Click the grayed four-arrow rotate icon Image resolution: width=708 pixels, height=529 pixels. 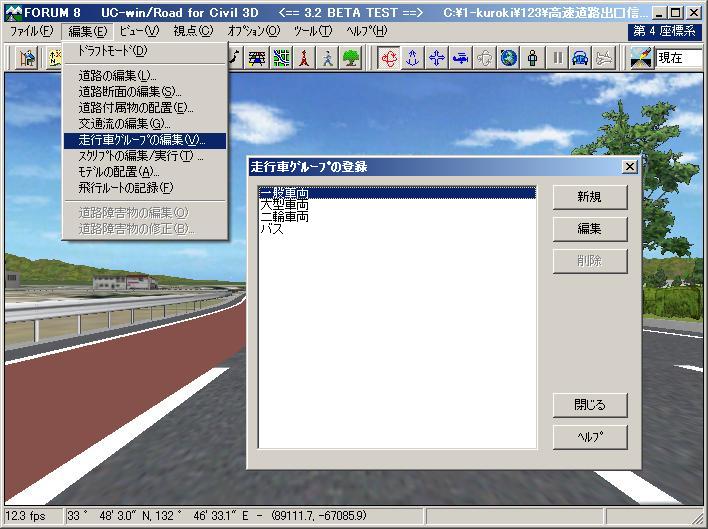484,58
